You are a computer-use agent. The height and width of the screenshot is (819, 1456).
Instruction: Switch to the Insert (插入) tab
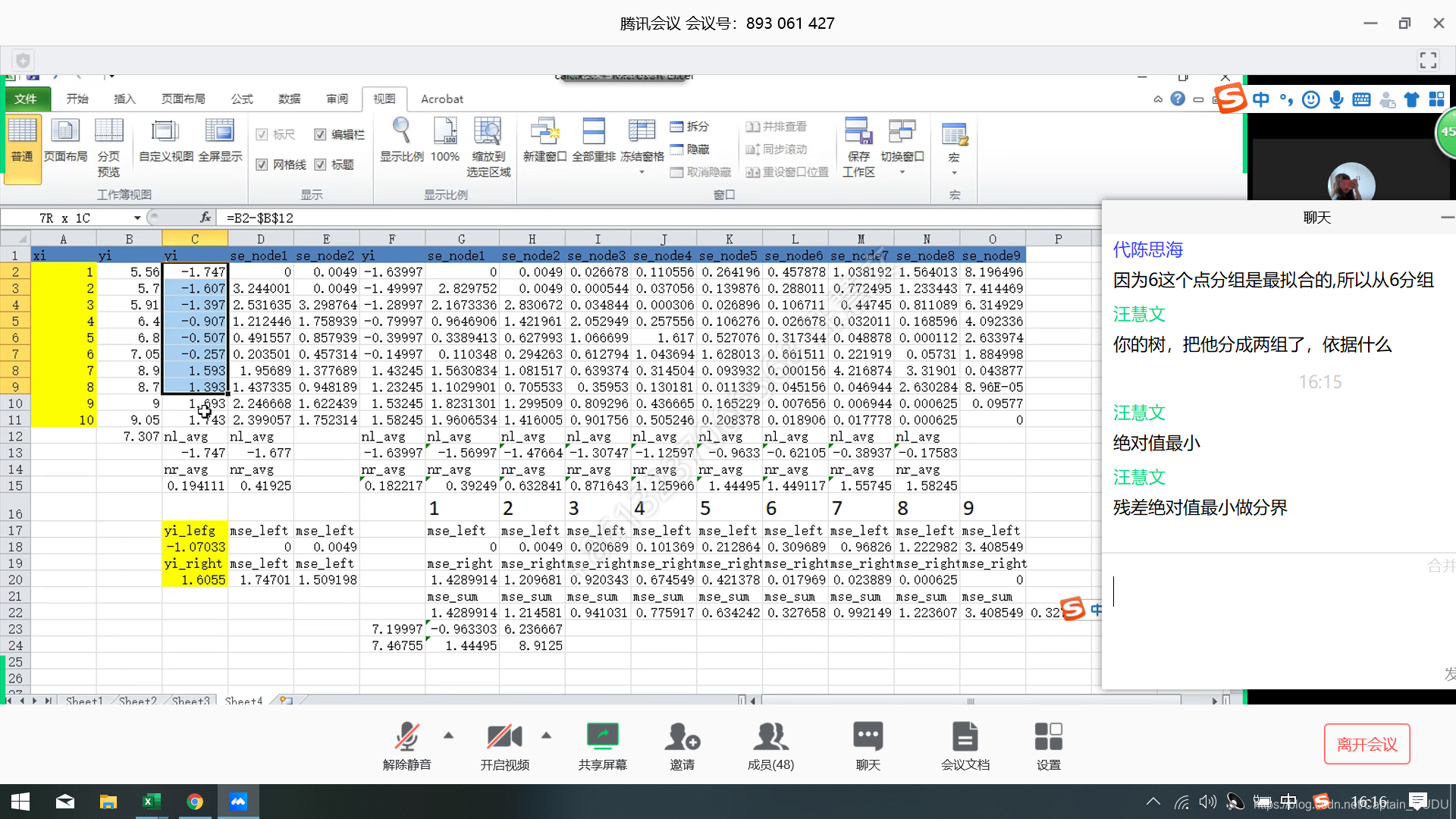(124, 99)
